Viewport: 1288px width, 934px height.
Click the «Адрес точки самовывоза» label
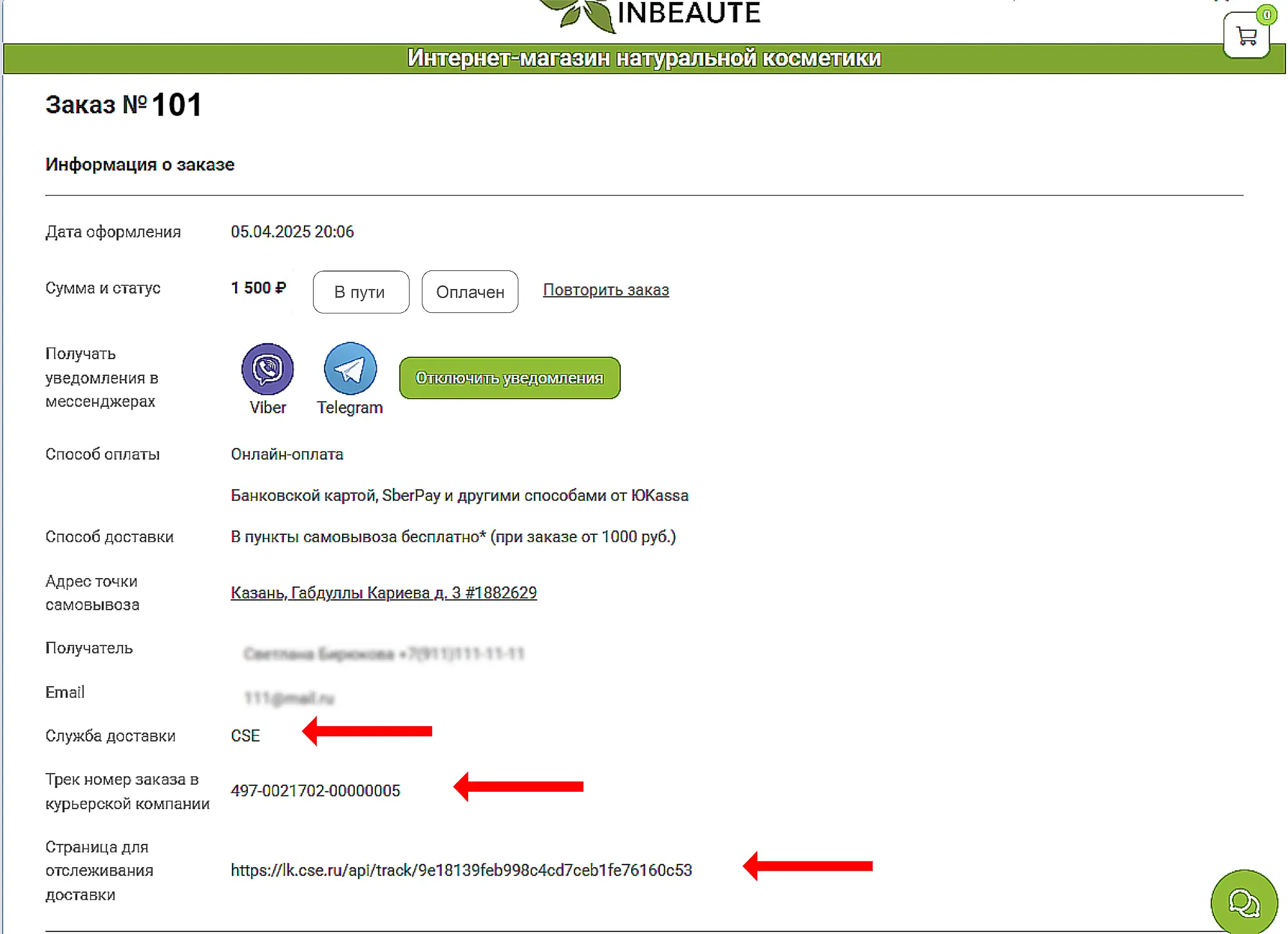pyautogui.click(x=92, y=593)
